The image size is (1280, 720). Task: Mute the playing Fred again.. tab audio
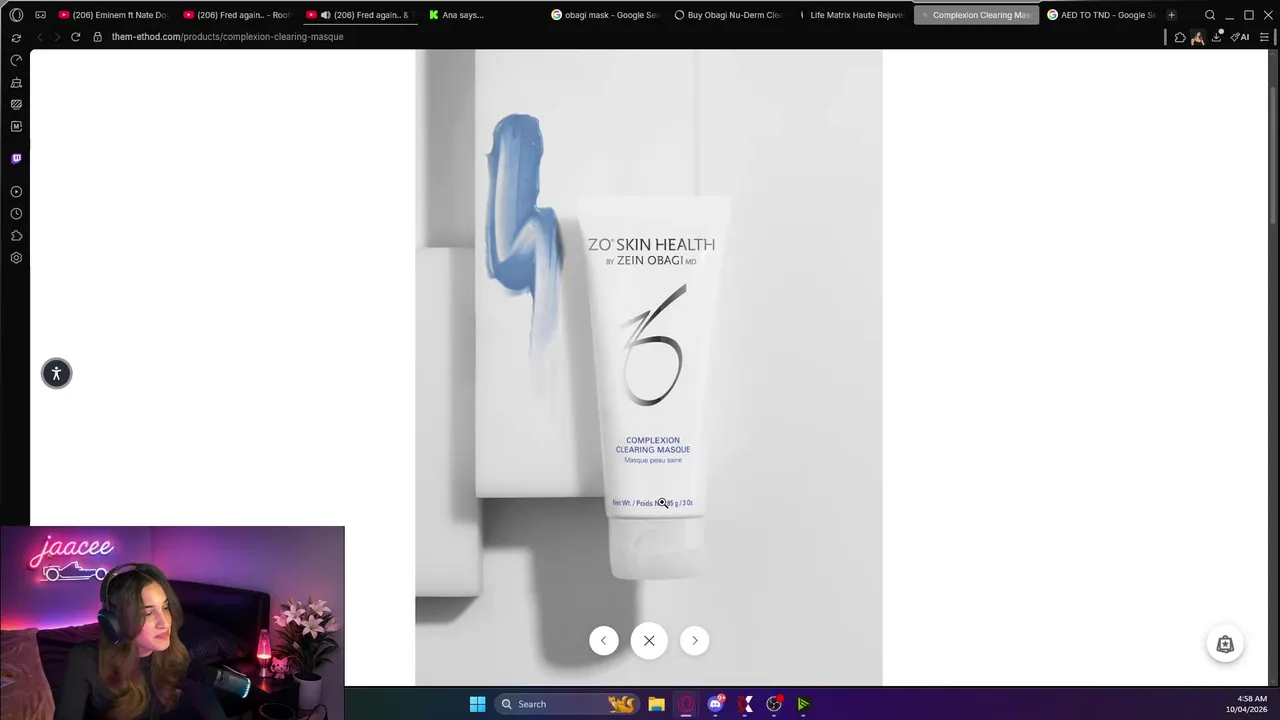(325, 15)
